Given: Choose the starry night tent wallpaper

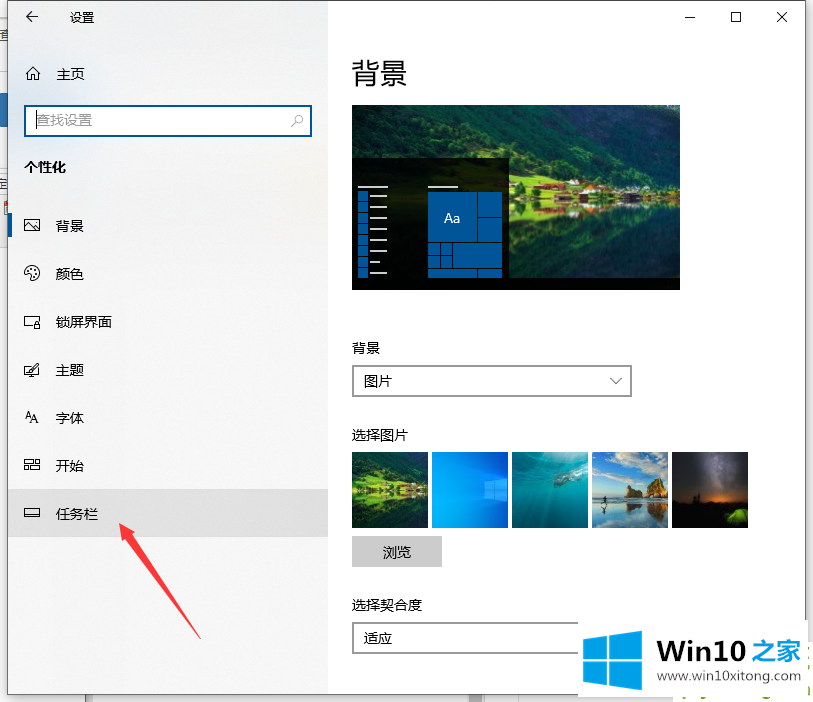Looking at the screenshot, I should click(x=710, y=490).
